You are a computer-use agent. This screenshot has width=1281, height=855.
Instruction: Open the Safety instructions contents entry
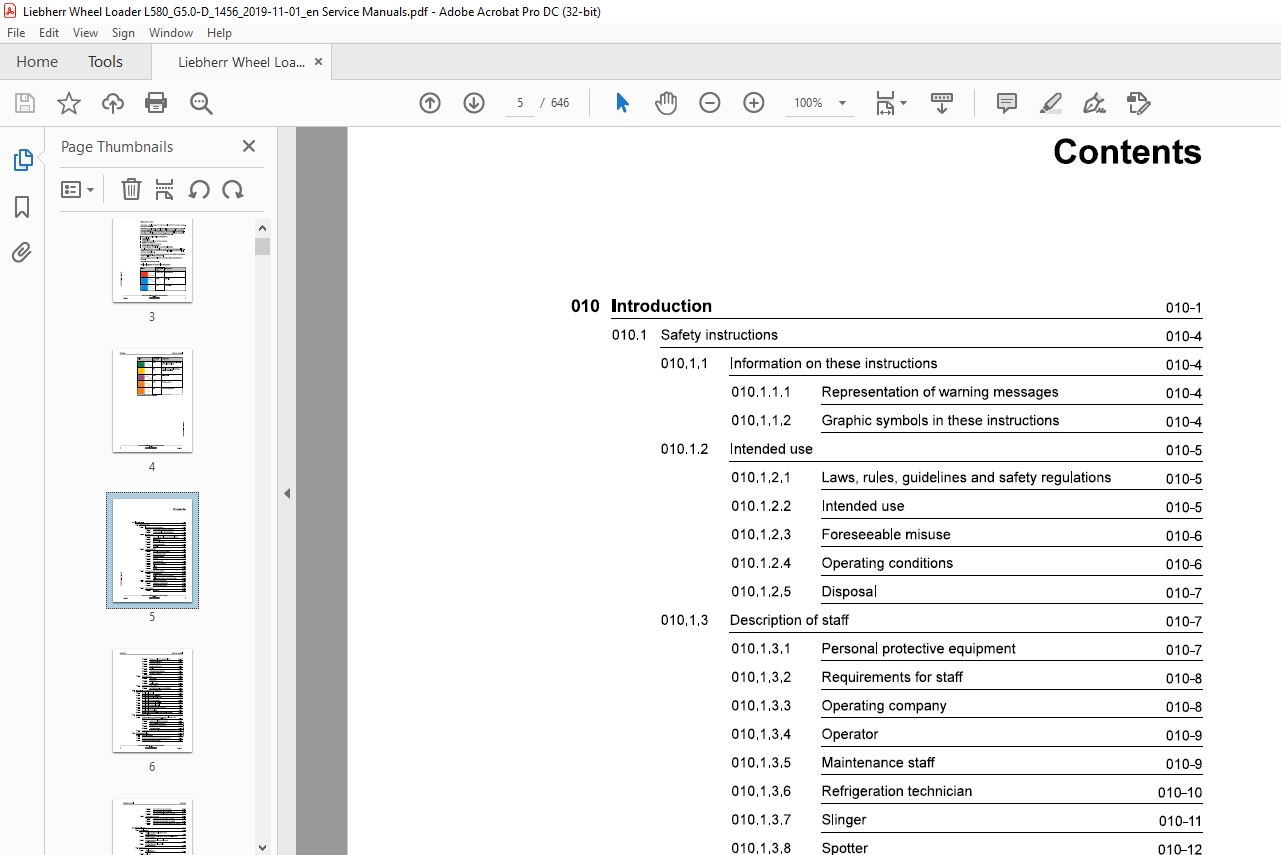tap(719, 335)
